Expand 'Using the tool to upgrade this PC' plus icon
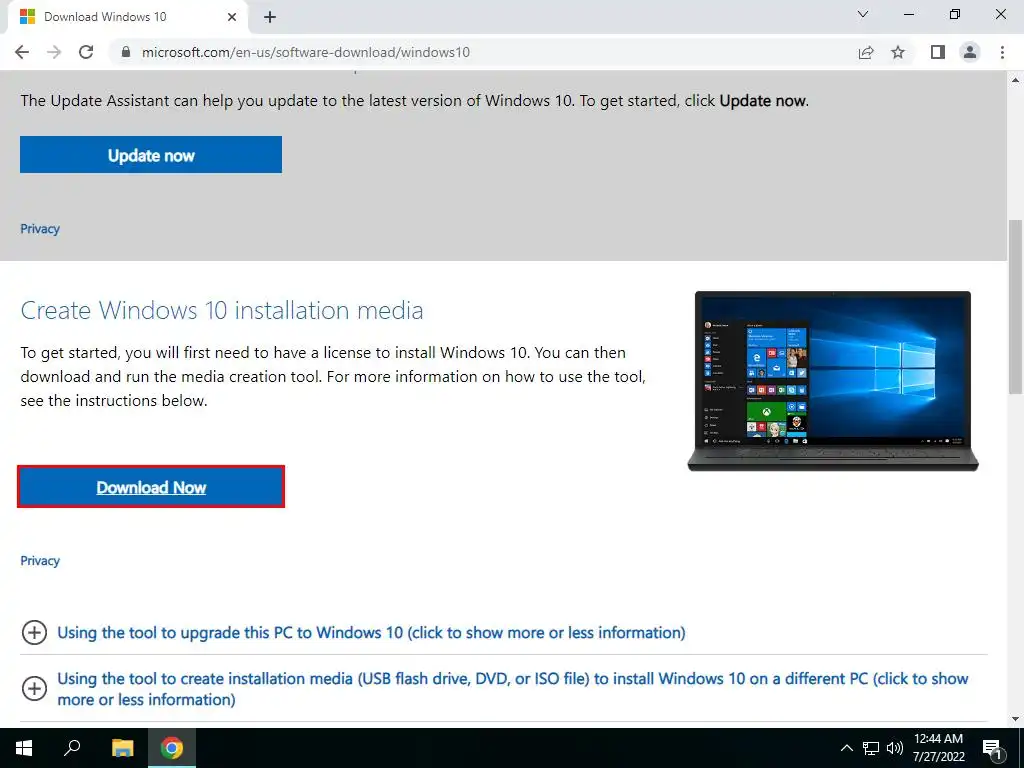Viewport: 1024px width, 768px height. coord(34,632)
